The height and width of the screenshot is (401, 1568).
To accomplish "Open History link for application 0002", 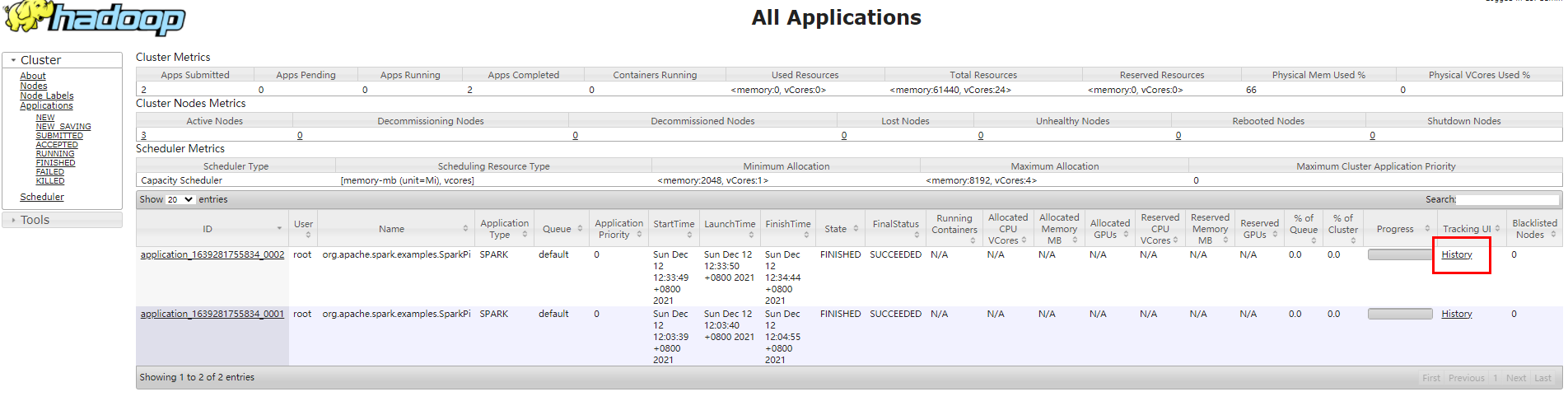I will click(x=1457, y=254).
